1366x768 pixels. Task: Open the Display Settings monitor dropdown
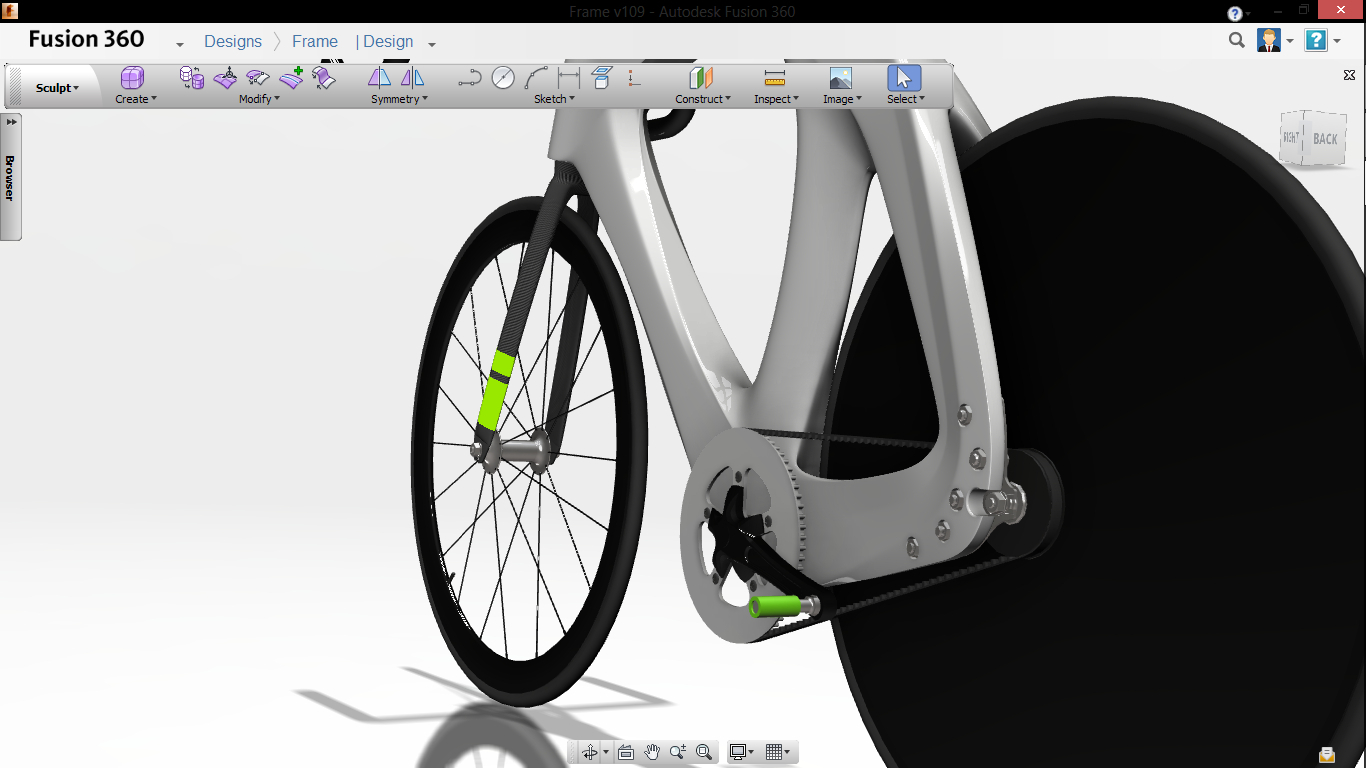741,752
